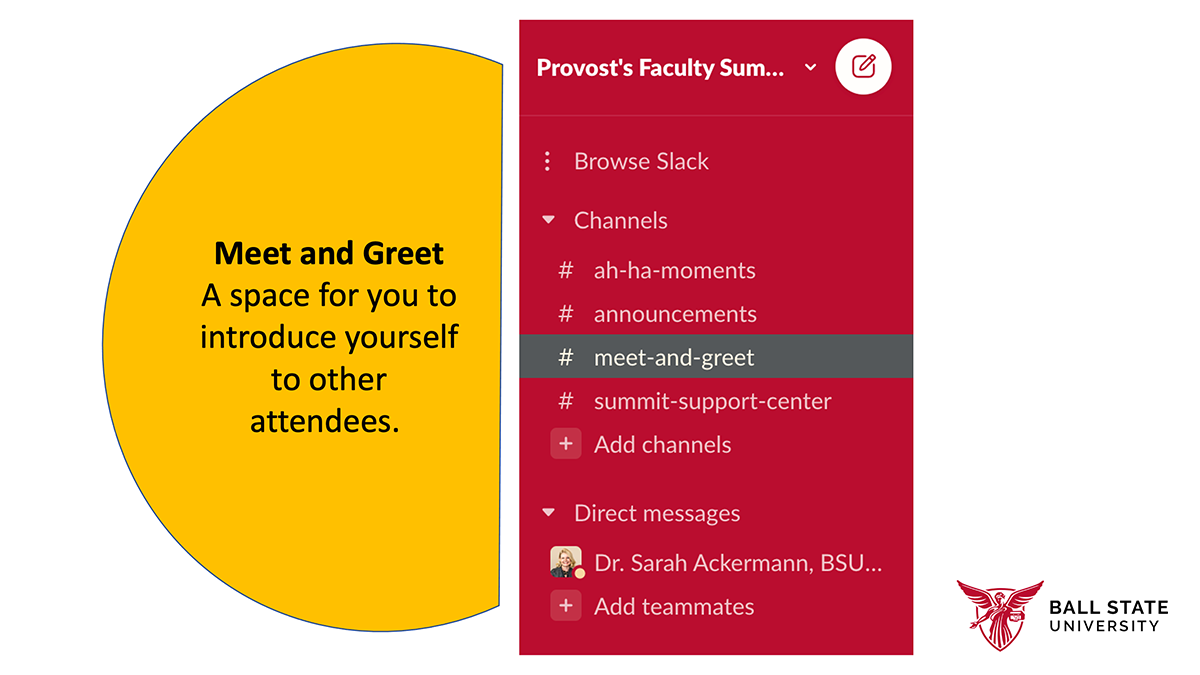This screenshot has width=1200, height=675.
Task: Open the summit-support-center channel
Action: click(x=712, y=401)
